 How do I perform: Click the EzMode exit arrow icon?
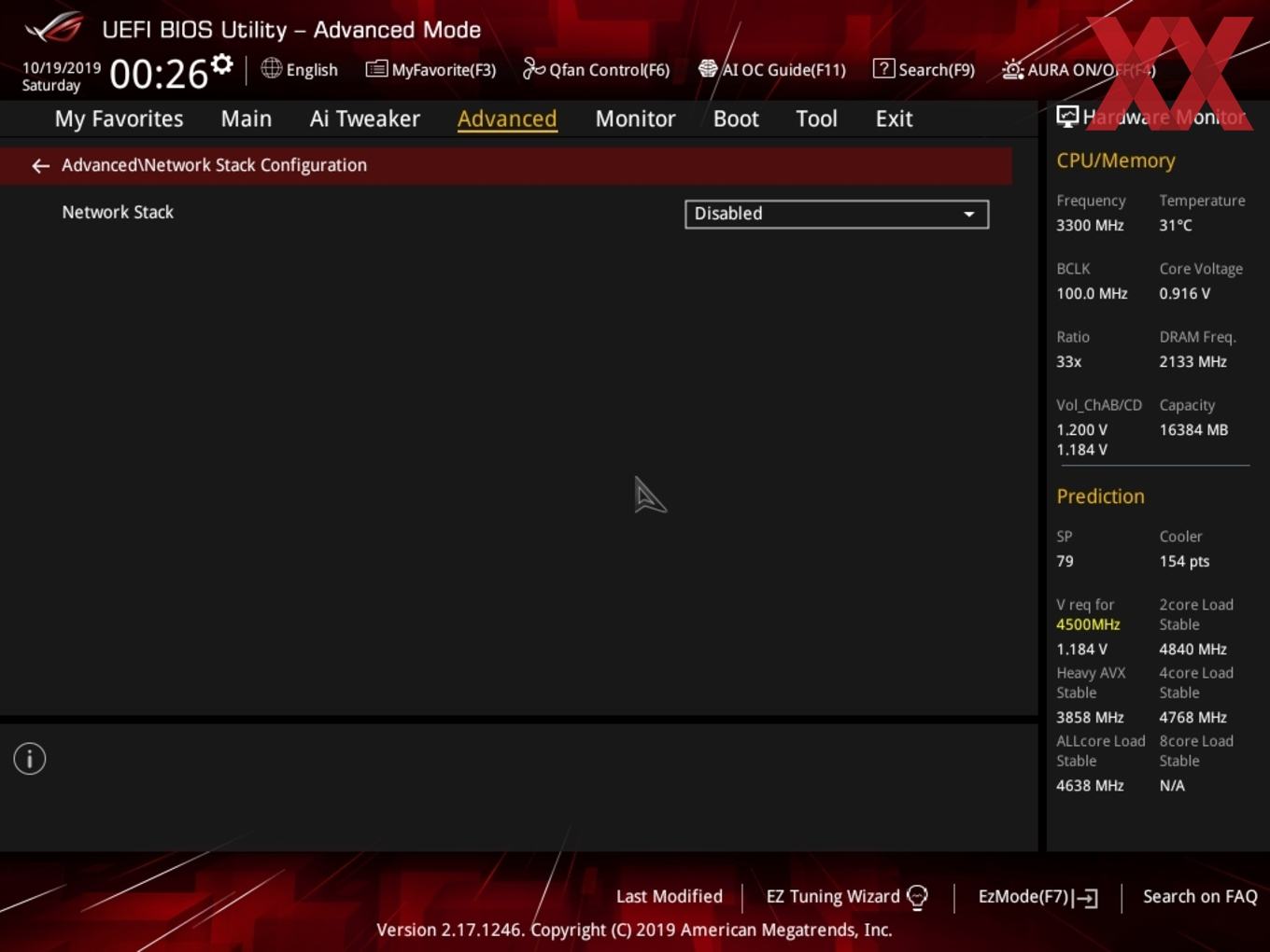[1085, 898]
